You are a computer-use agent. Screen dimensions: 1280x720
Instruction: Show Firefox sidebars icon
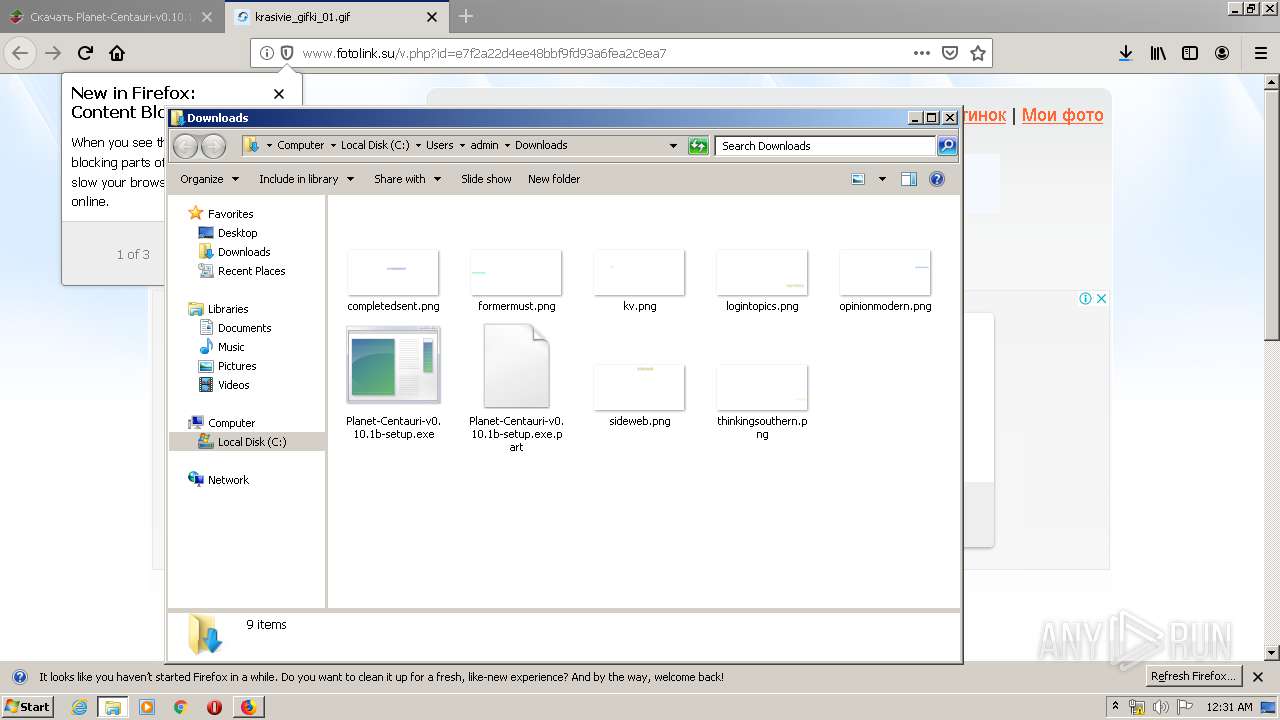[x=1190, y=53]
